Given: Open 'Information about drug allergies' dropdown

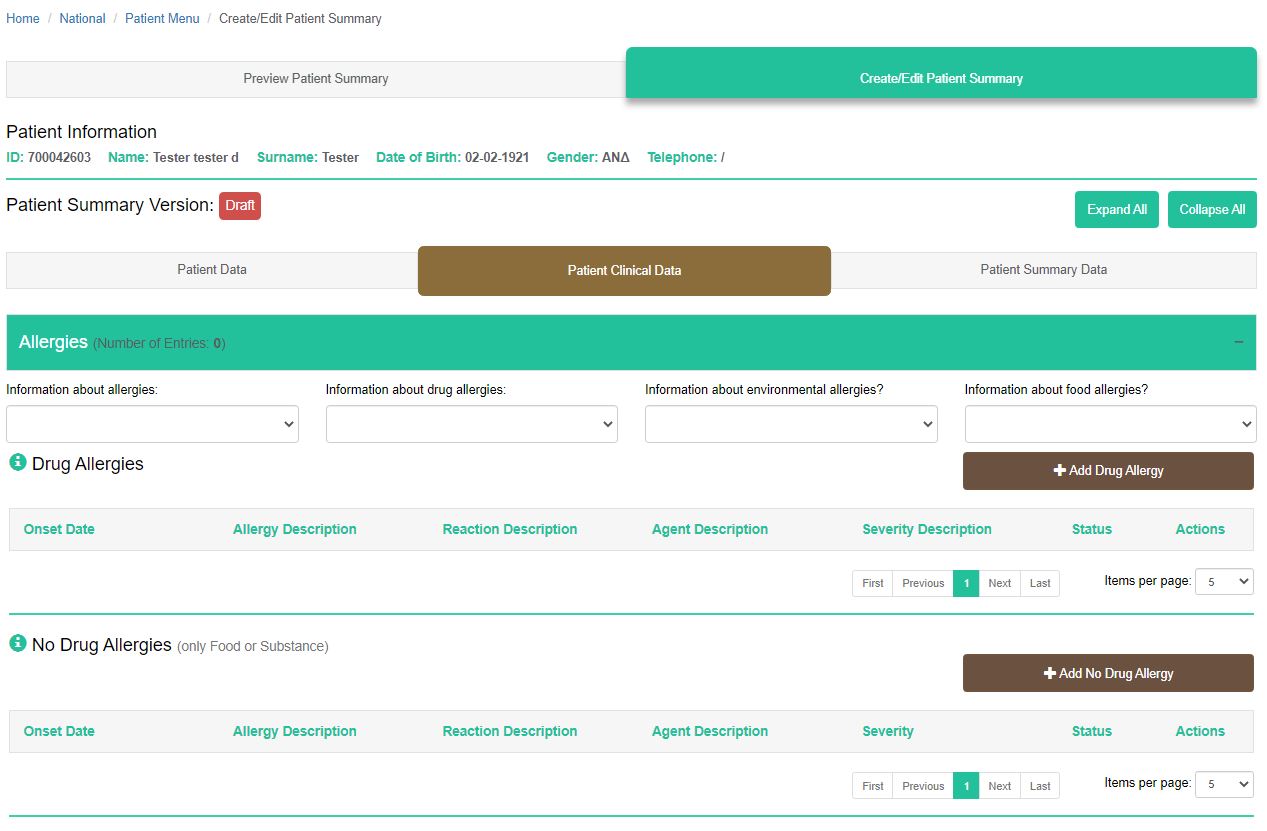Looking at the screenshot, I should click(x=471, y=424).
